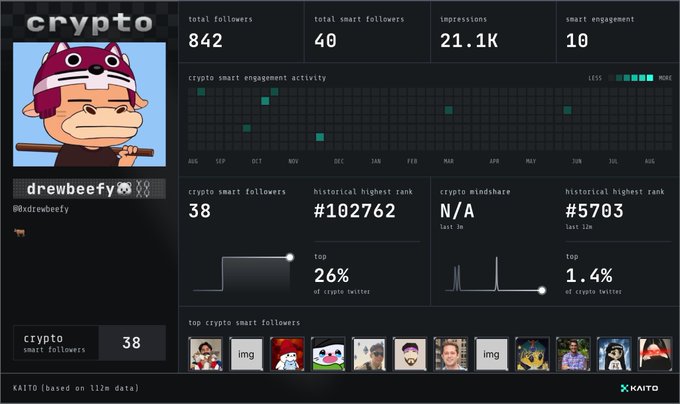Click the total smart followers value 40
This screenshot has height=404, width=680.
(x=325, y=41)
